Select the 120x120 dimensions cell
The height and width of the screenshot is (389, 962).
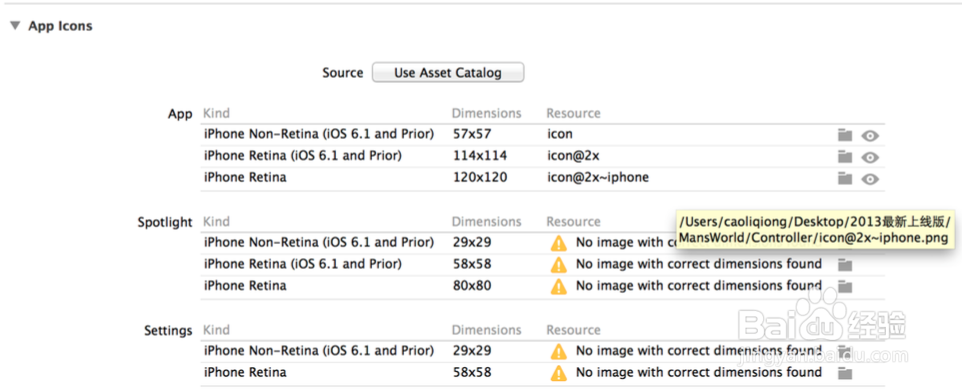(480, 177)
